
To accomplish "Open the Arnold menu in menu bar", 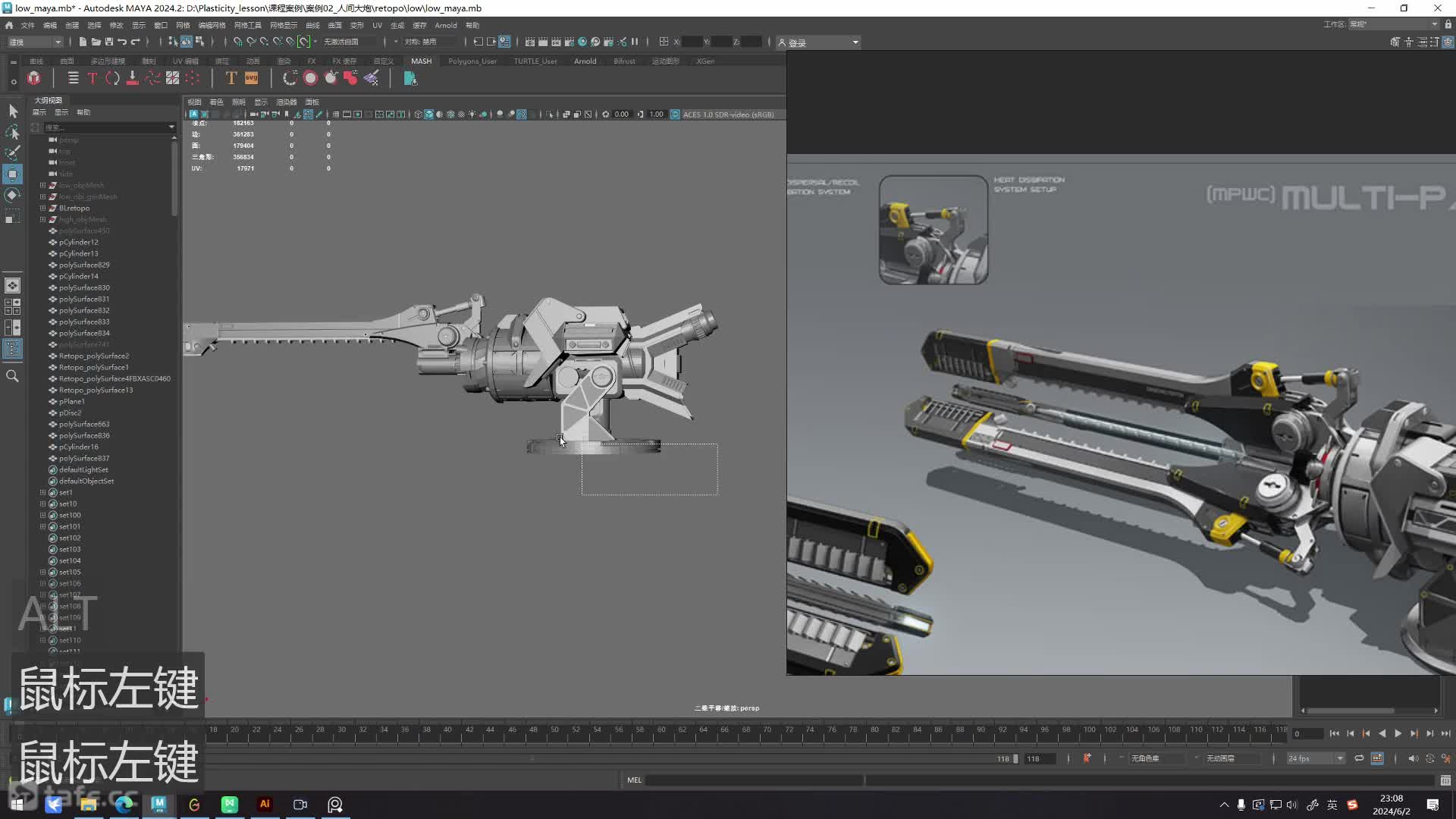I will tap(446, 25).
